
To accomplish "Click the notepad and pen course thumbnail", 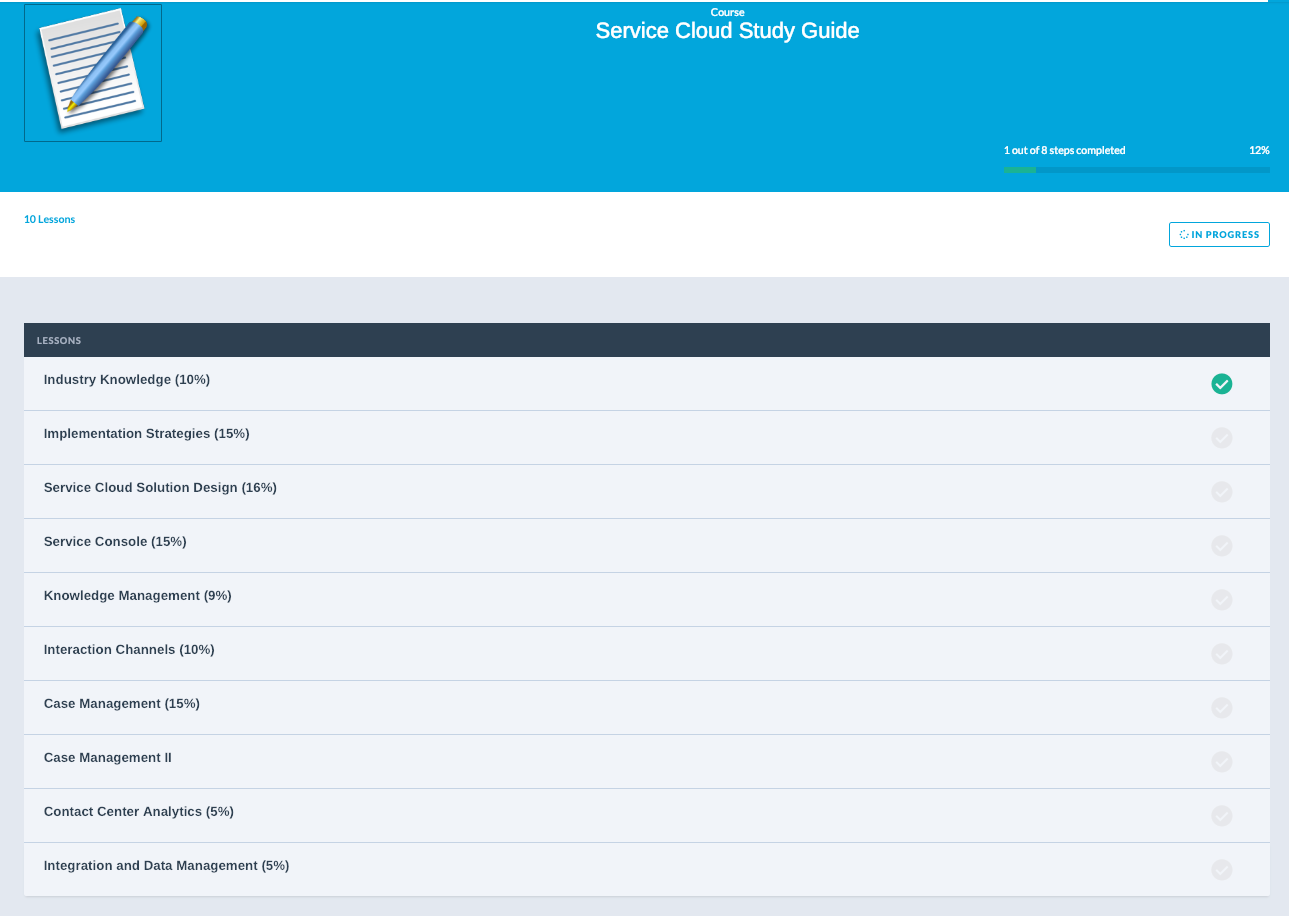I will pyautogui.click(x=93, y=73).
